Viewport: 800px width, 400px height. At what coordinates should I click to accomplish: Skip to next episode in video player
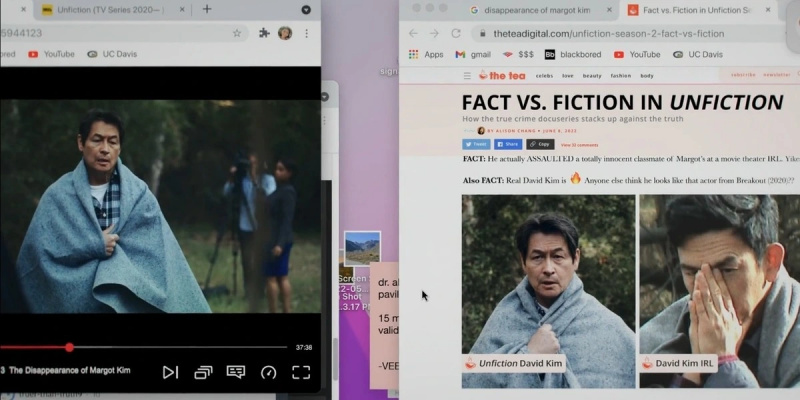coord(170,372)
